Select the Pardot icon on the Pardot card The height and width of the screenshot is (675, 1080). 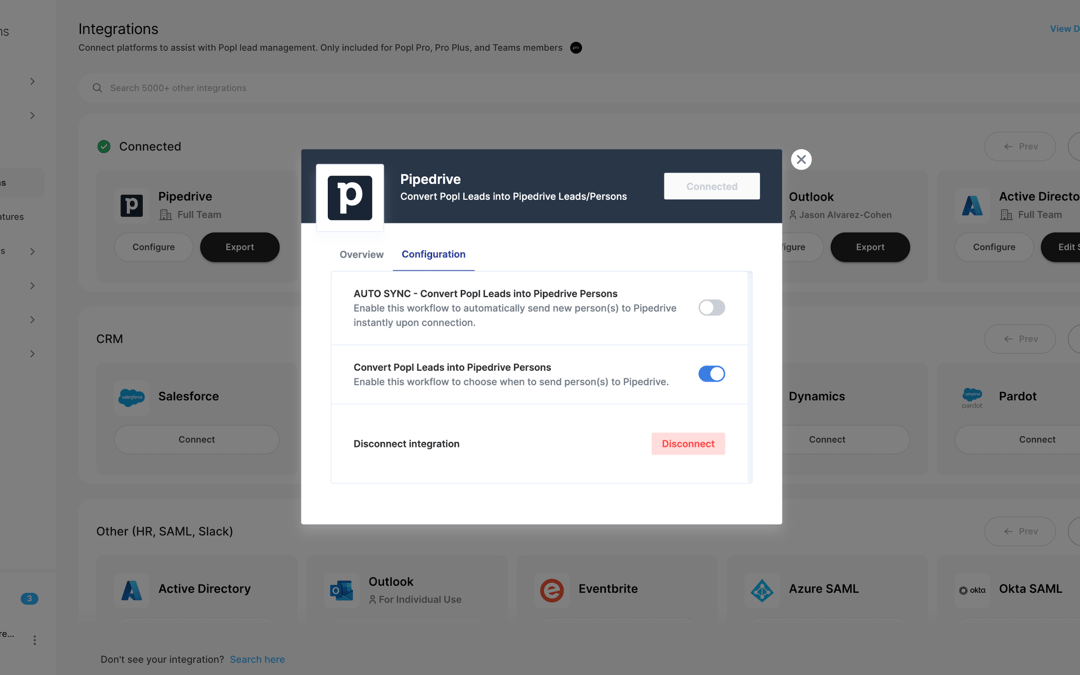(972, 397)
